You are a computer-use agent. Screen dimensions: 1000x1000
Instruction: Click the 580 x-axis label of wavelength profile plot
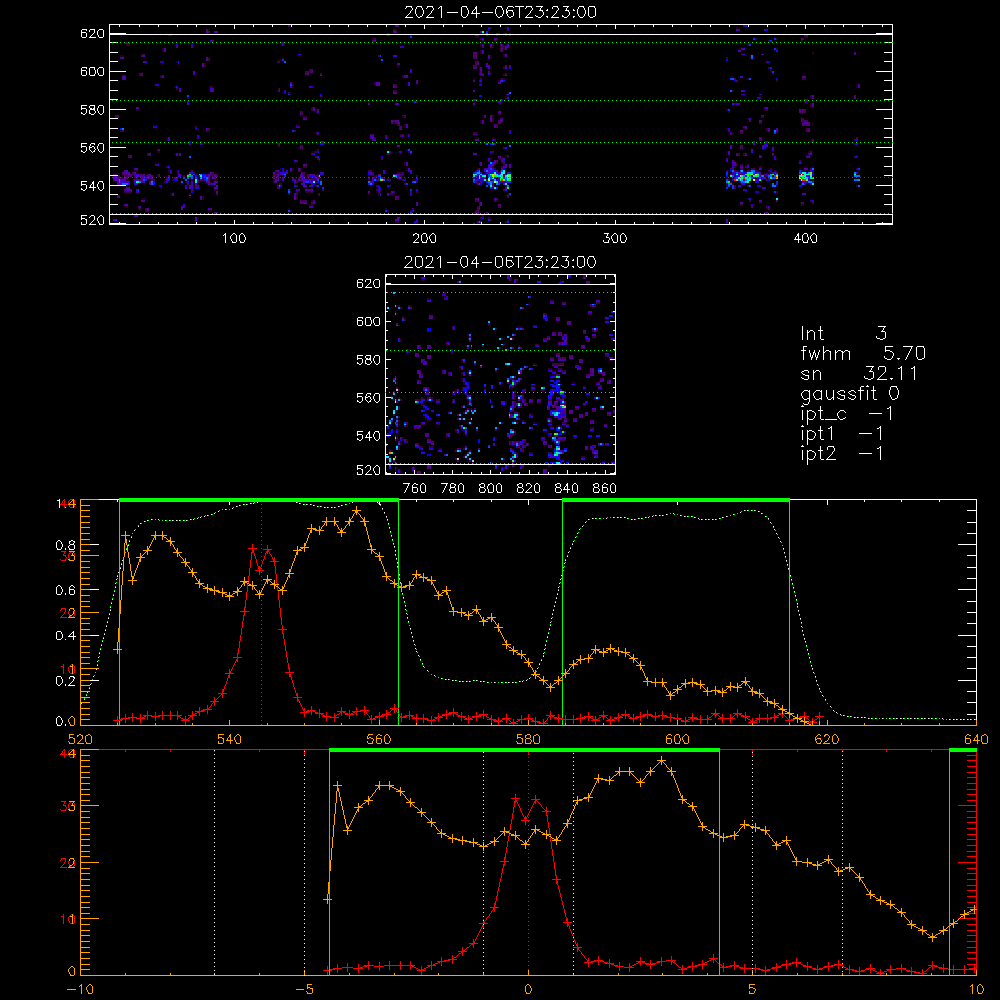[x=528, y=740]
